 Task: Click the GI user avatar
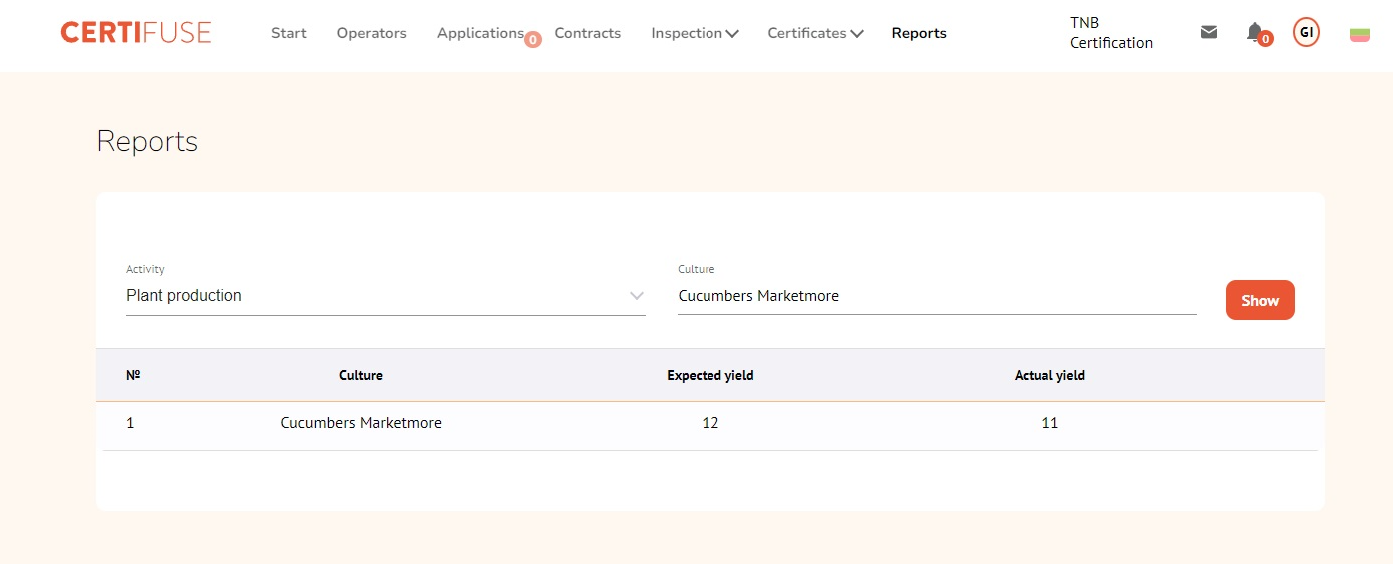(x=1306, y=32)
